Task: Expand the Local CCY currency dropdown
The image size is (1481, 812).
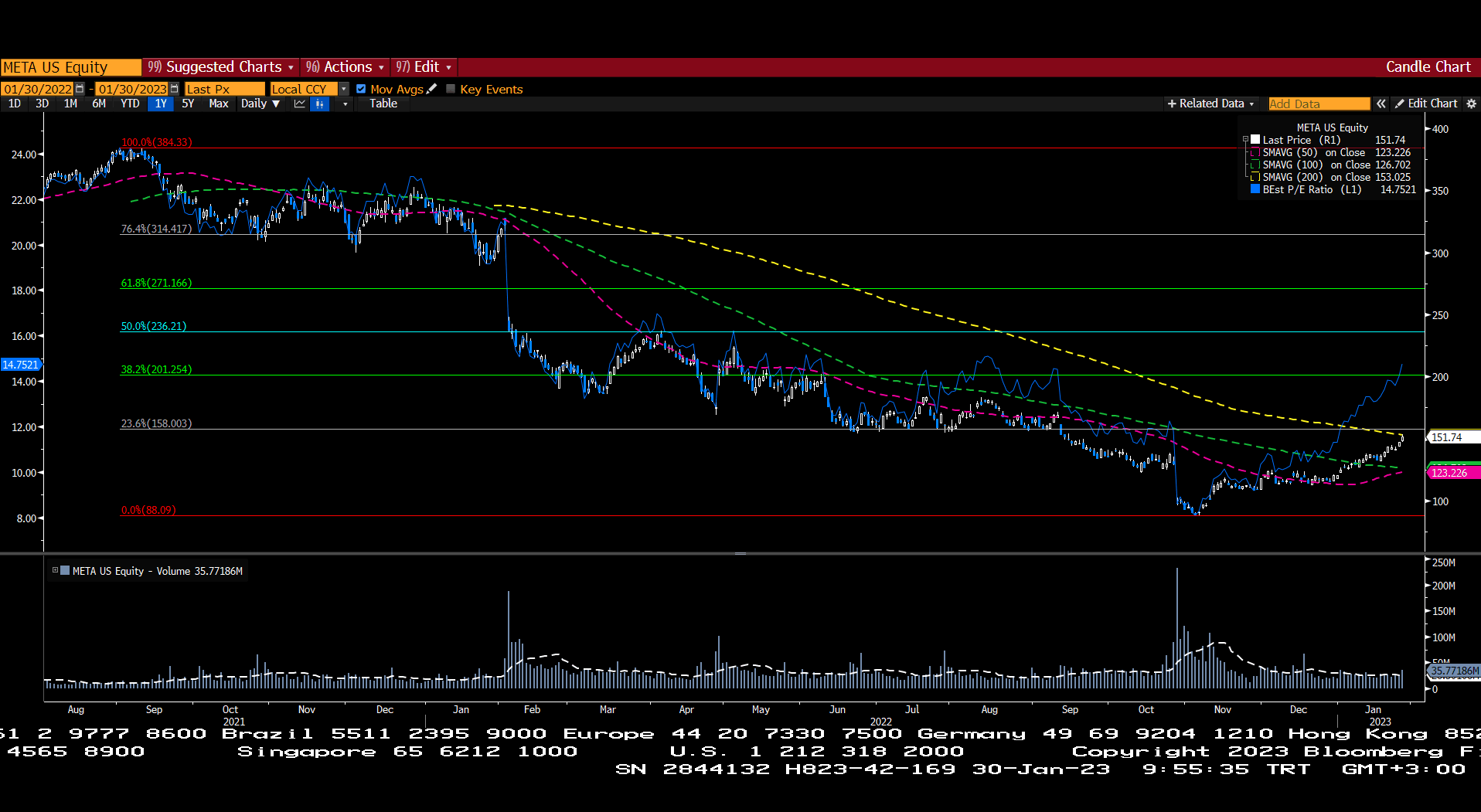Action: pyautogui.click(x=344, y=89)
